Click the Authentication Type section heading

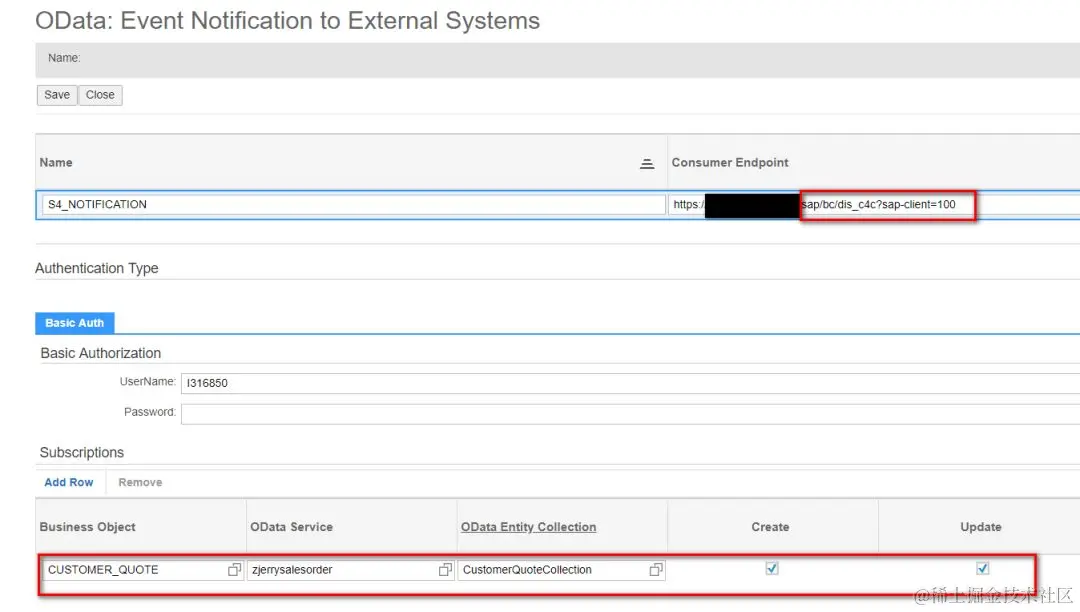point(96,268)
